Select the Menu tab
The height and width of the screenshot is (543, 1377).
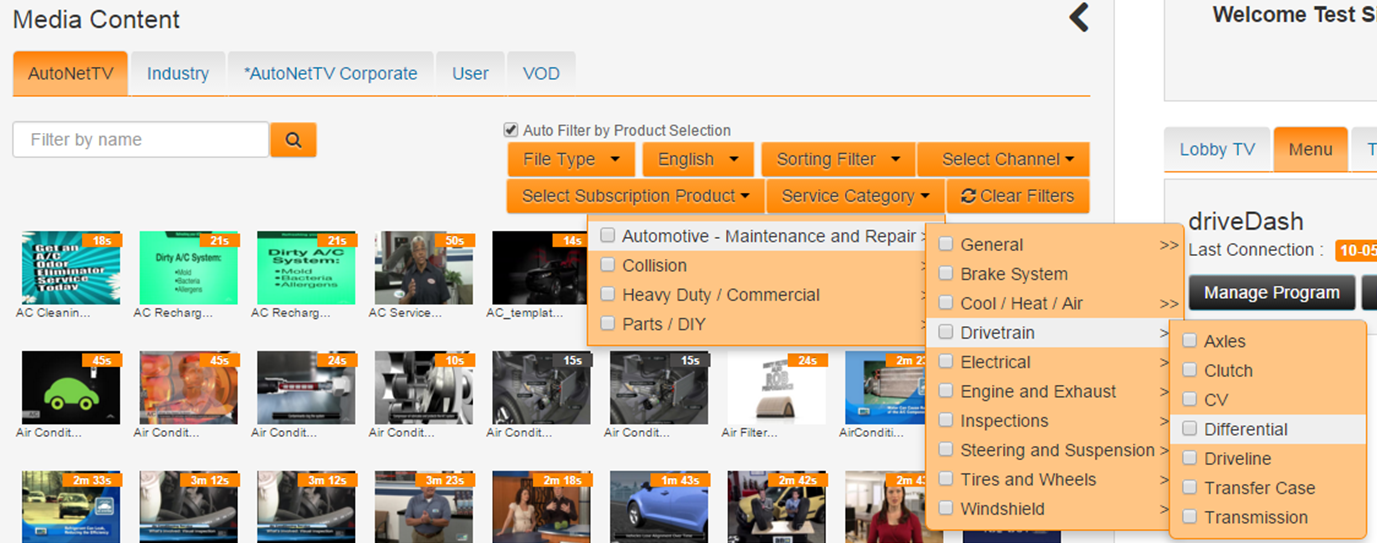[x=1310, y=149]
